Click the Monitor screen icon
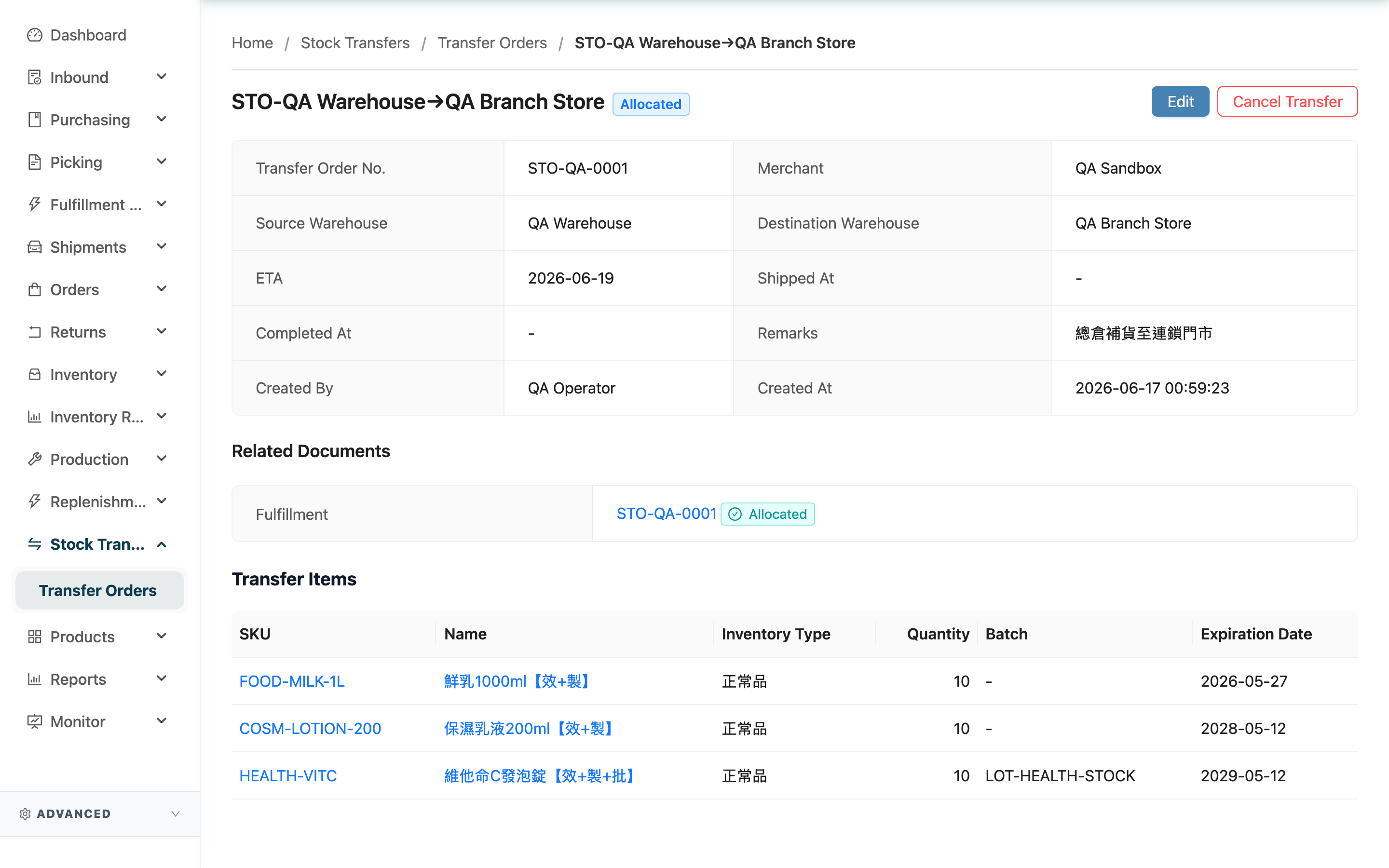Viewport: 1389px width, 868px height. [34, 721]
